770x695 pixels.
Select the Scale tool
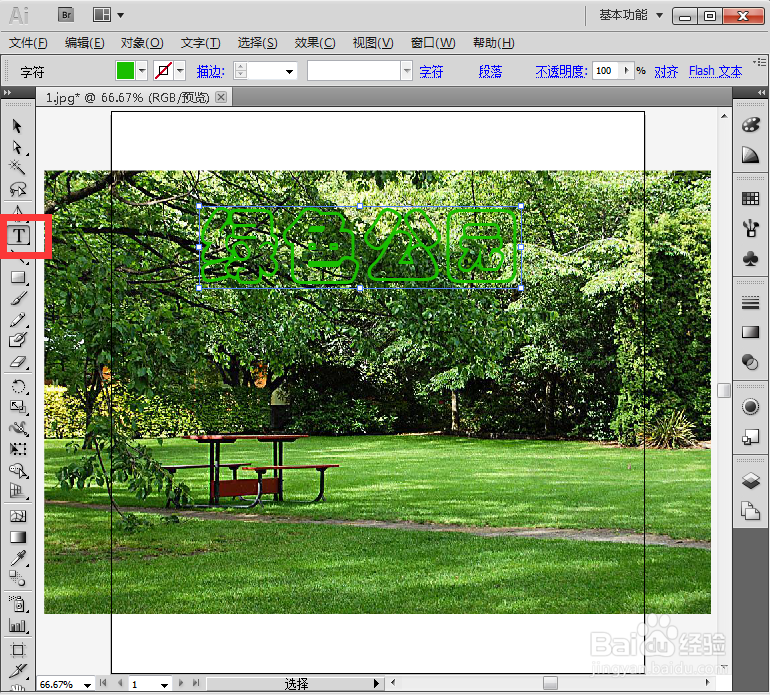(x=18, y=407)
